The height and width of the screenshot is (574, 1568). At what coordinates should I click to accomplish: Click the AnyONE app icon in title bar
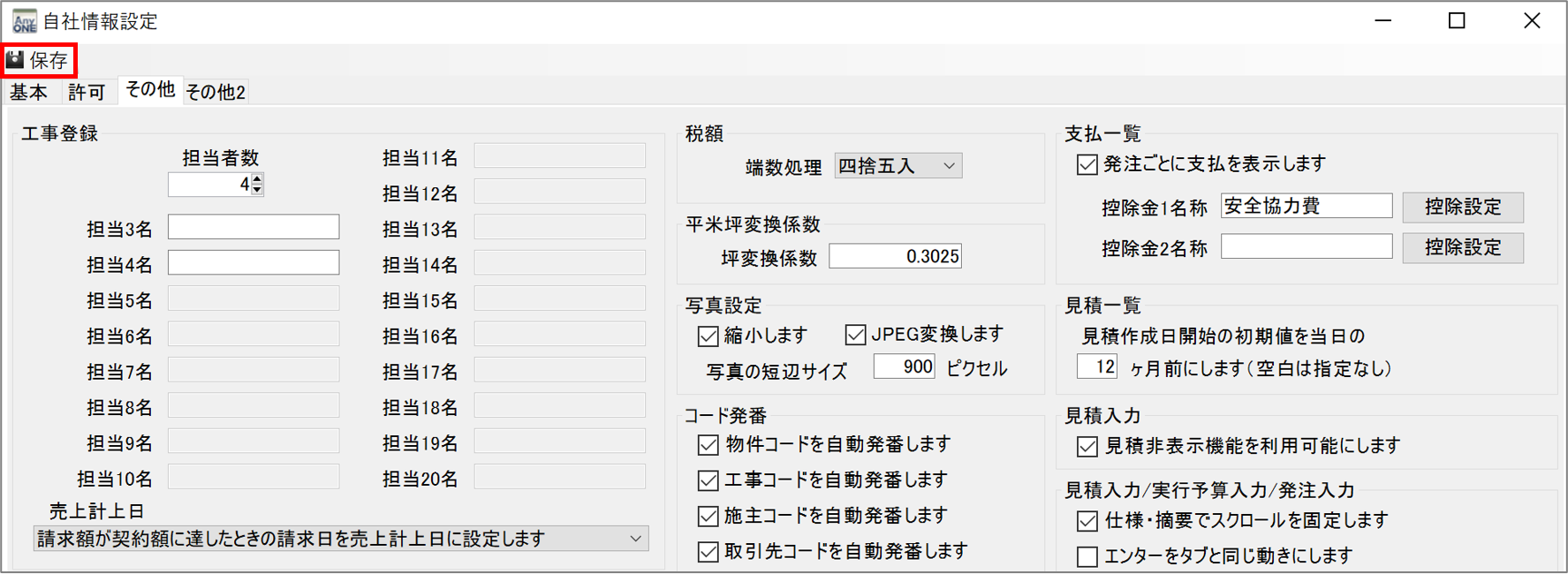coord(24,21)
